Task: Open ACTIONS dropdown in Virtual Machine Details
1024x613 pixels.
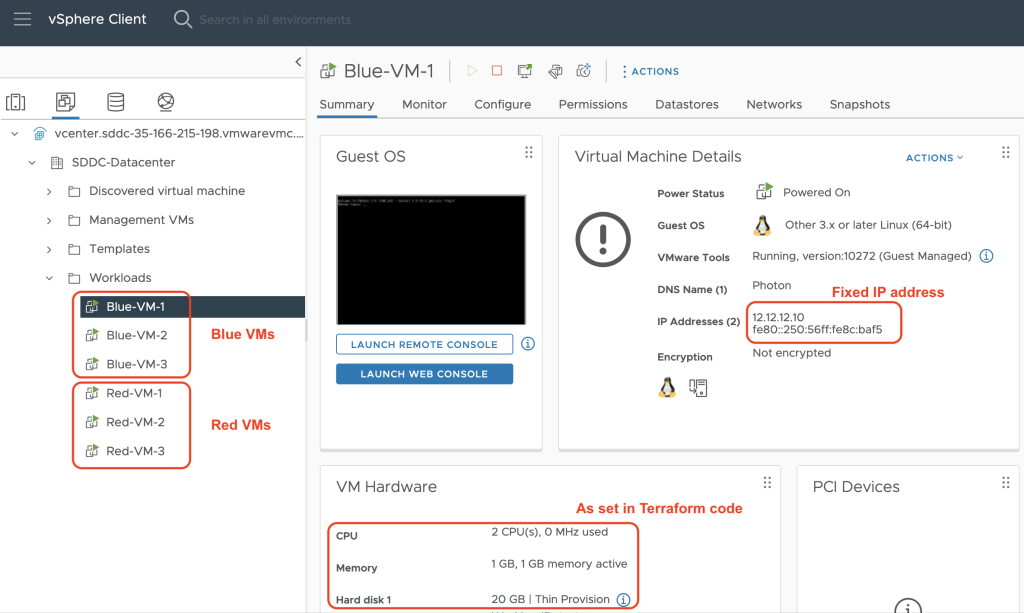Action: pos(935,158)
